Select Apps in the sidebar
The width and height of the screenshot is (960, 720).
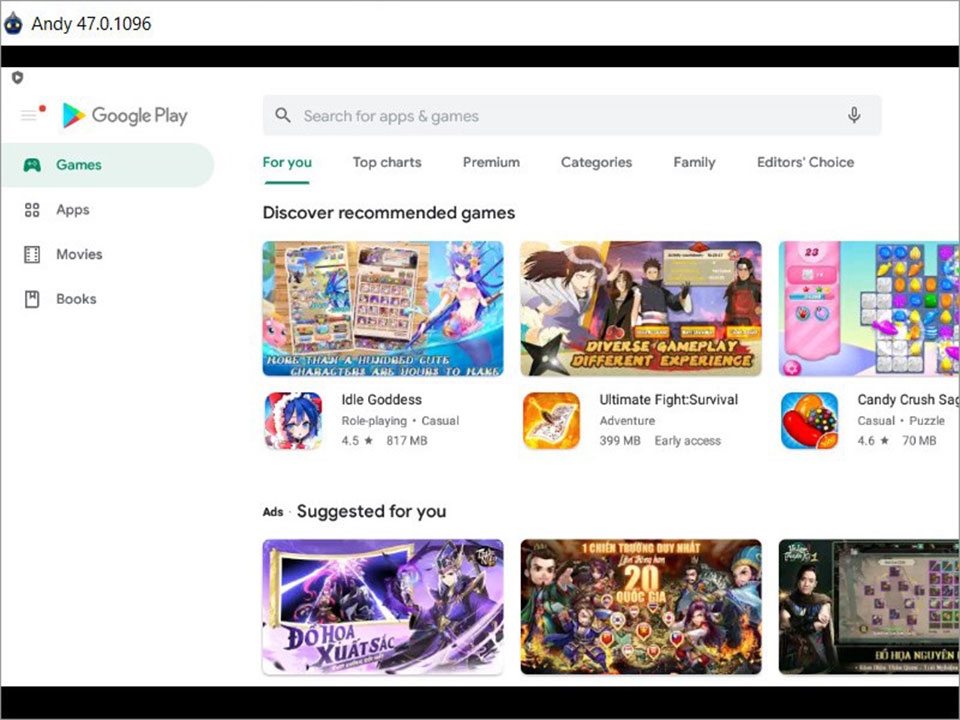pos(107,210)
